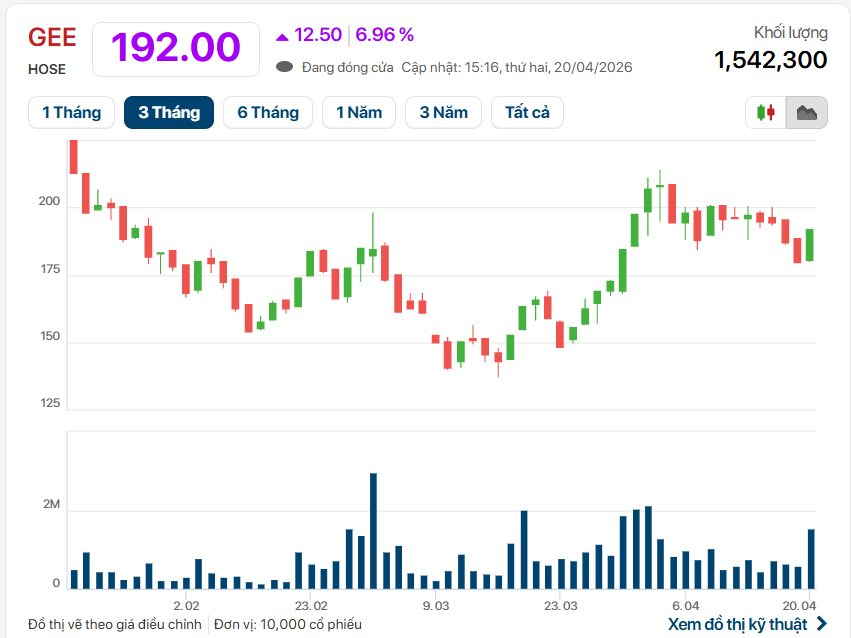Select the 1 Năm time range
Viewport: 851px width, 638px height.
click(359, 113)
